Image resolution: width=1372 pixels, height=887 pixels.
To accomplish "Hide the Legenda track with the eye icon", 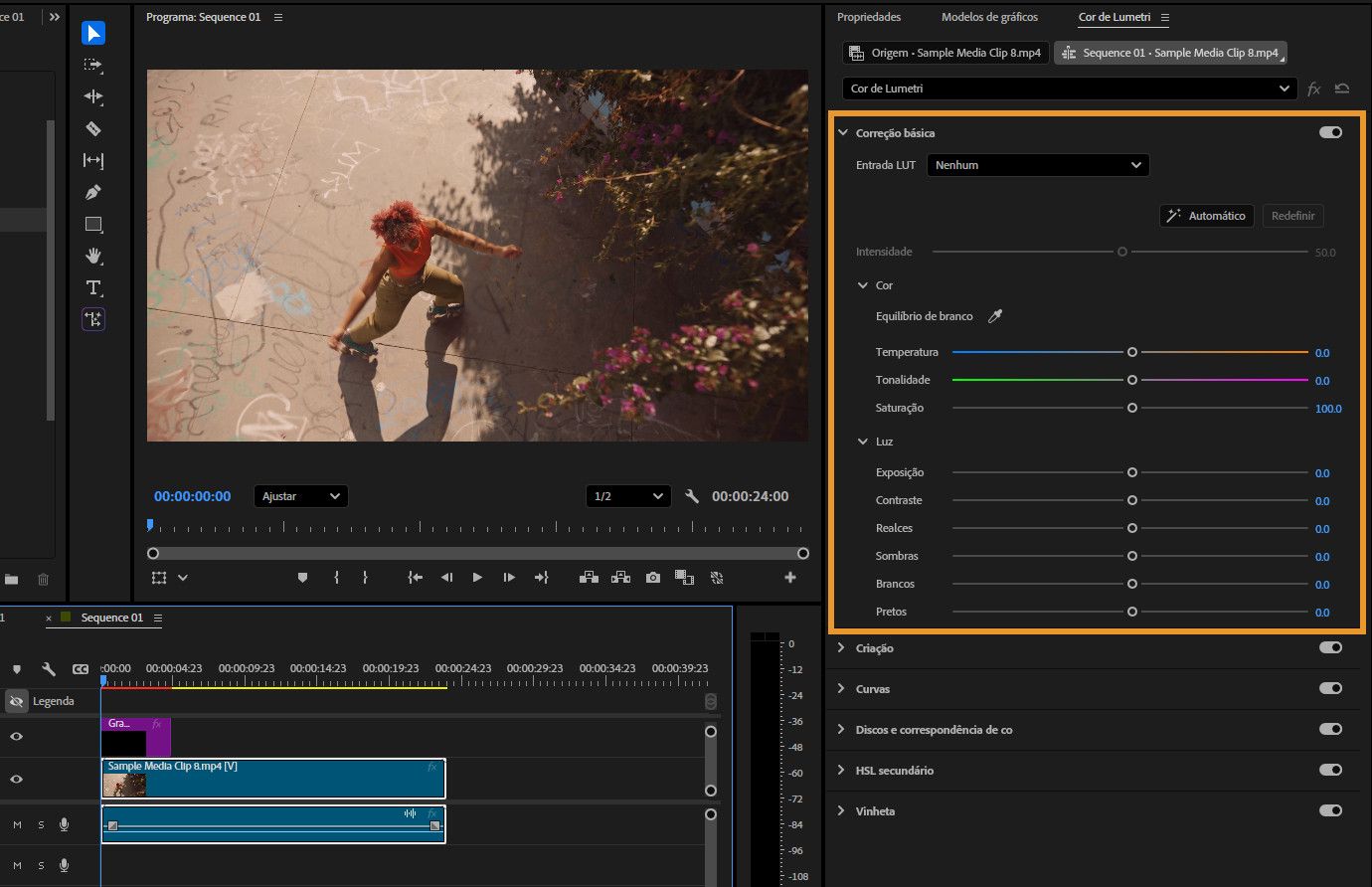I will tap(15, 700).
